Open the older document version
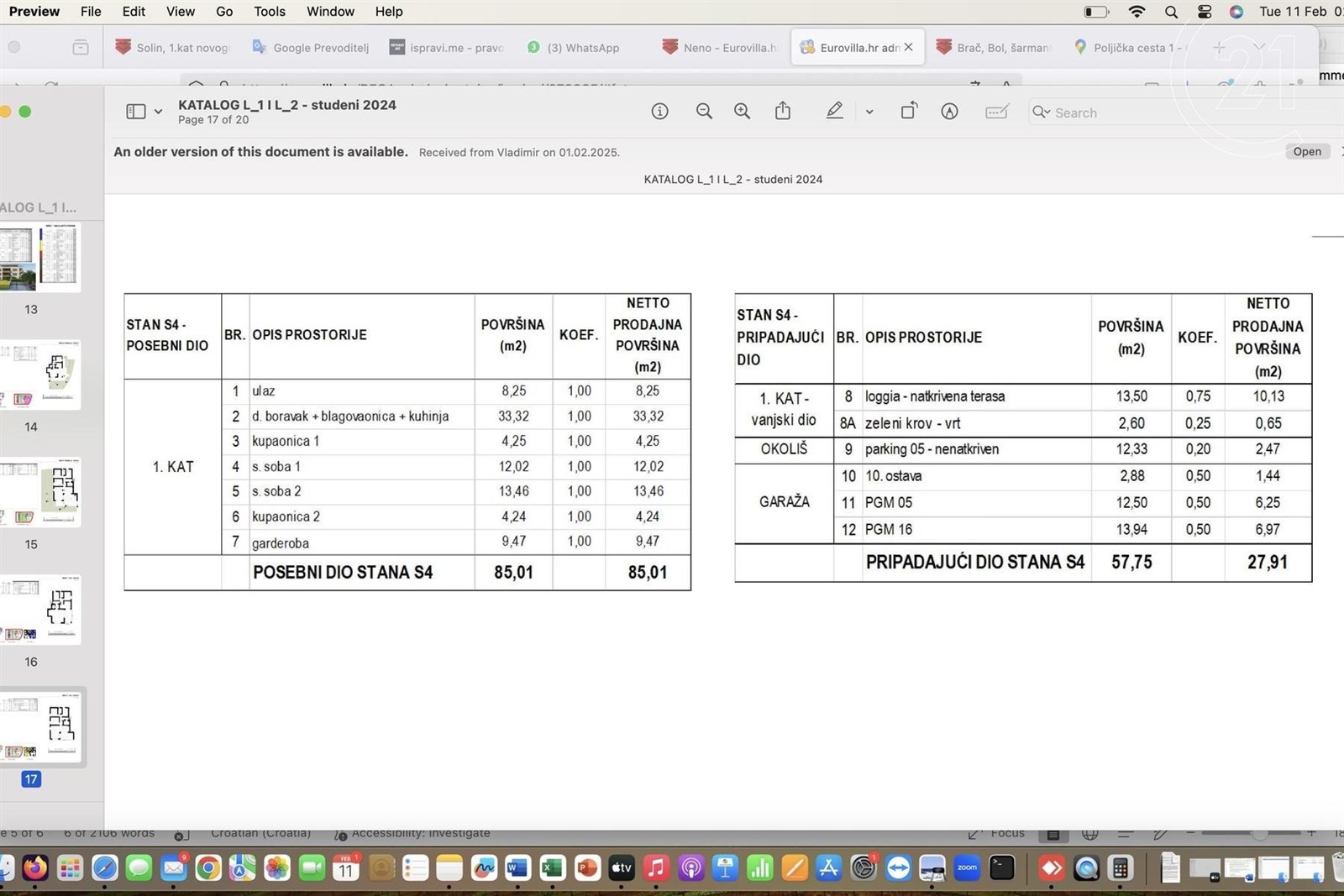Viewport: 1344px width, 896px height. [1307, 152]
